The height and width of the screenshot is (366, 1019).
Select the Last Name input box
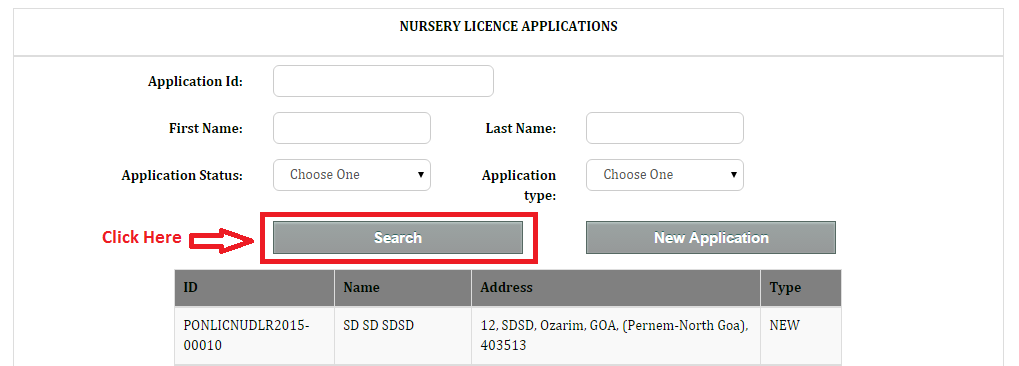[x=665, y=128]
